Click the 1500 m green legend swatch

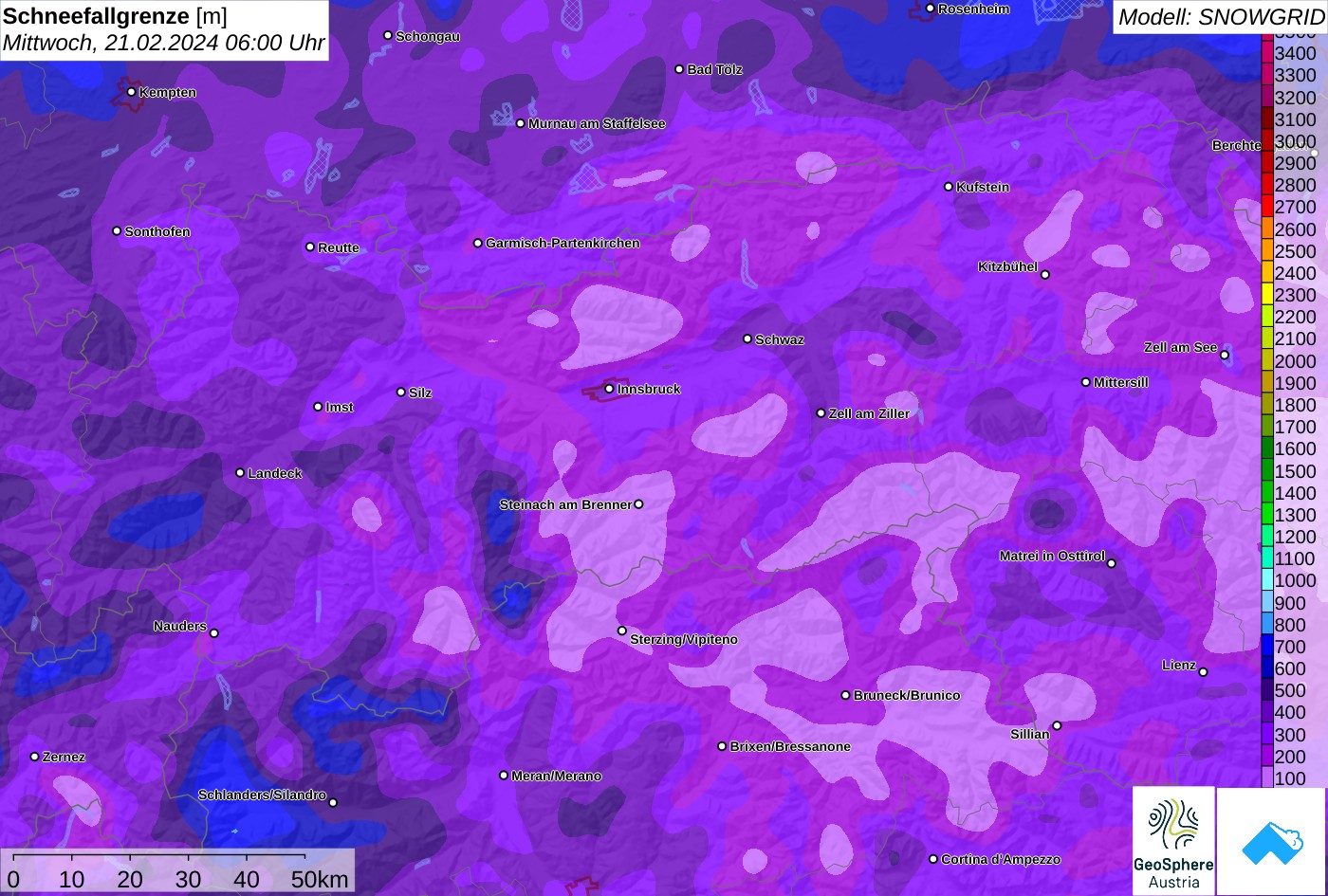(1266, 470)
